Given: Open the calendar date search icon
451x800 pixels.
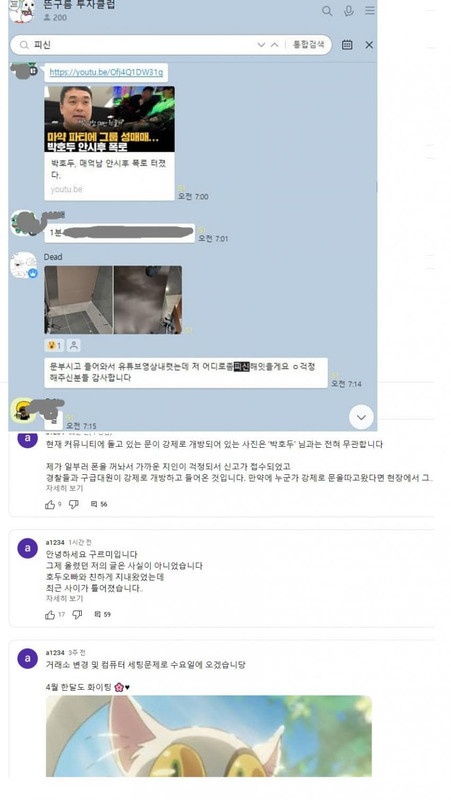Looking at the screenshot, I should (347, 45).
